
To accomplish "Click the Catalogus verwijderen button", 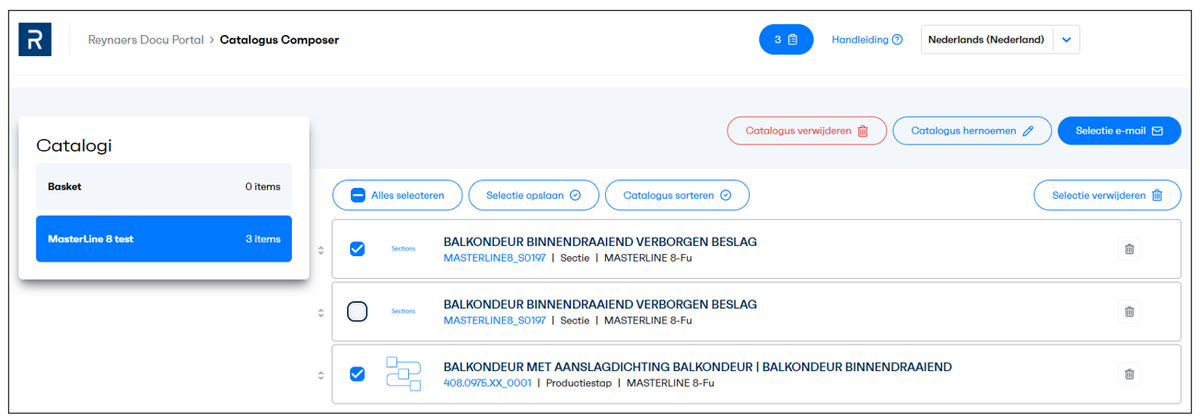I will pyautogui.click(x=806, y=131).
